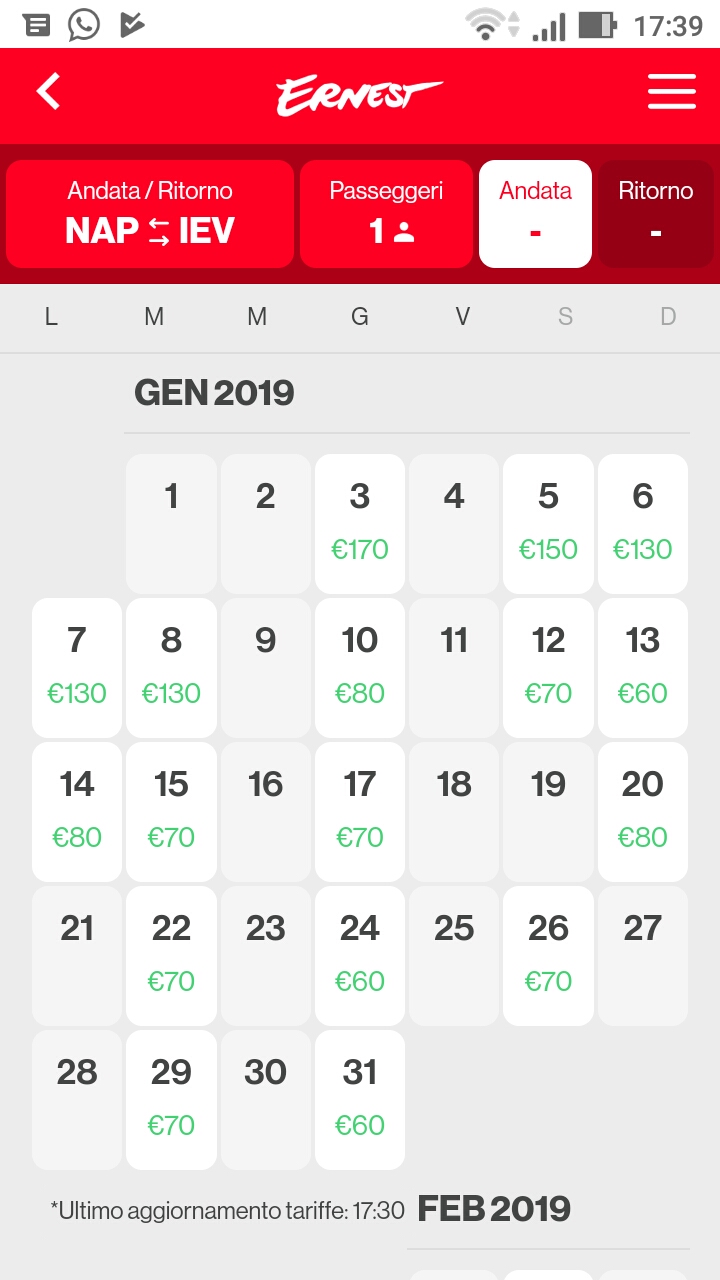Select January 3 priced at €170
The width and height of the screenshot is (720, 1280).
click(x=359, y=523)
